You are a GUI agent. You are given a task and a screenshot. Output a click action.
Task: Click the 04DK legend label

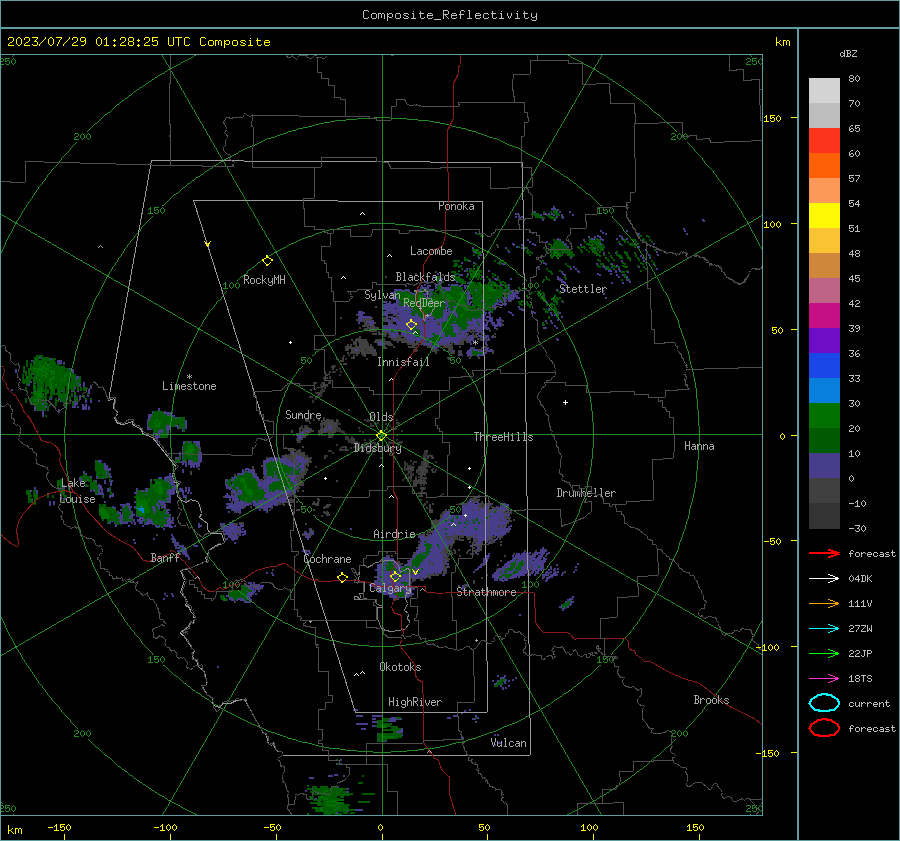pos(860,579)
